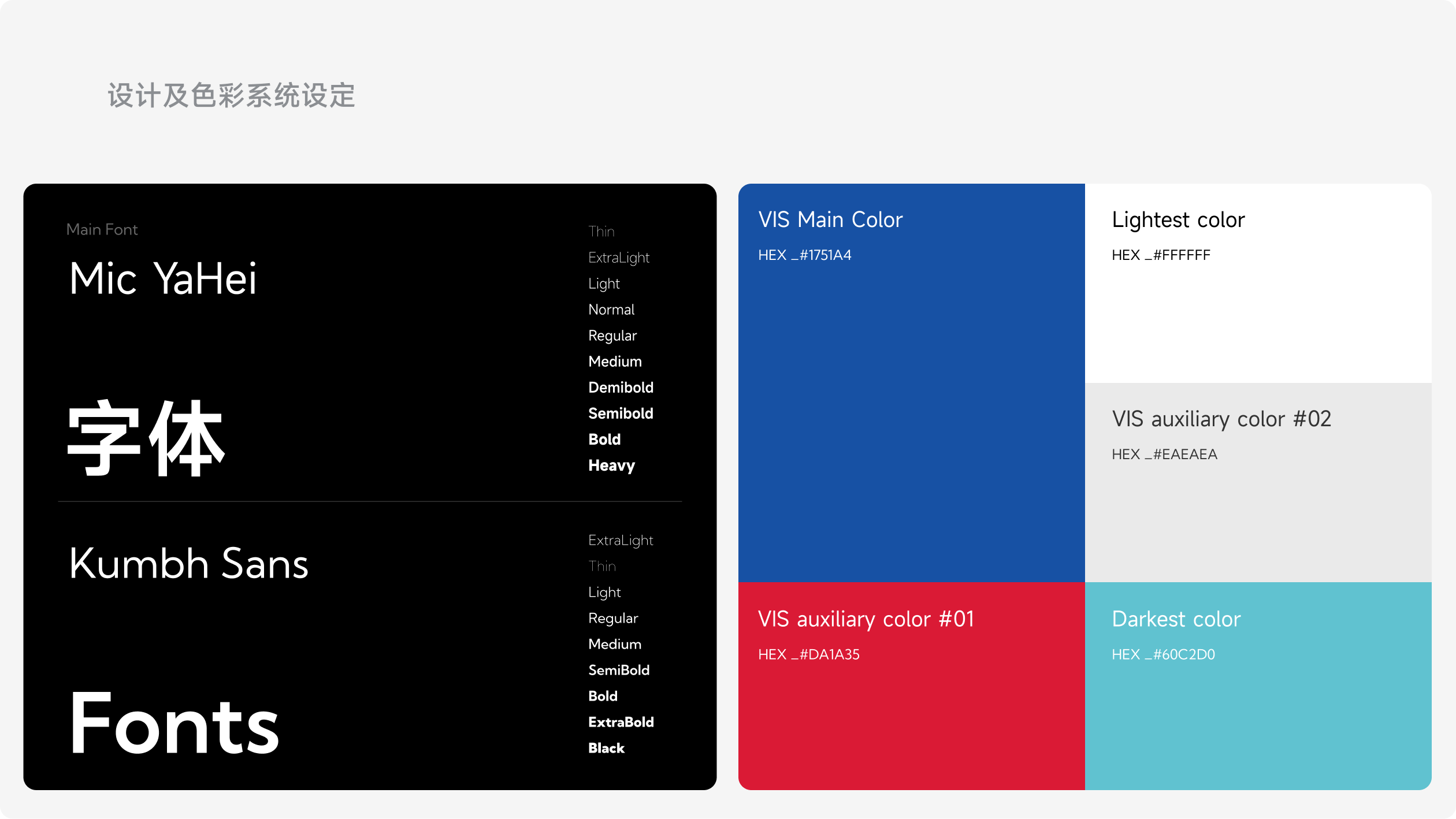The width and height of the screenshot is (1456, 819).
Task: Click the HEX _#1751A4 label
Action: coord(804,255)
